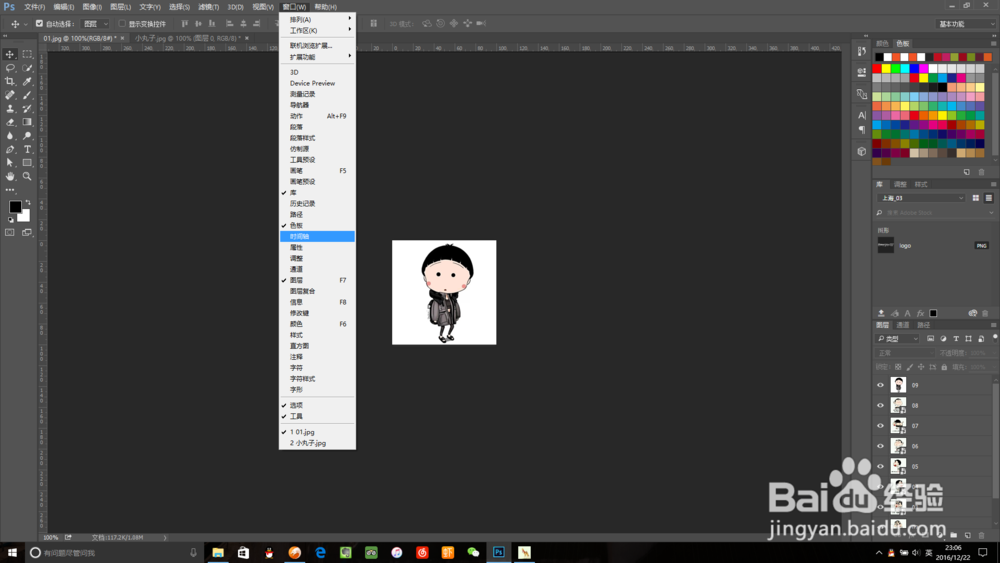Open the layer filter 类型 dropdown
1000x563 pixels.
tap(898, 339)
